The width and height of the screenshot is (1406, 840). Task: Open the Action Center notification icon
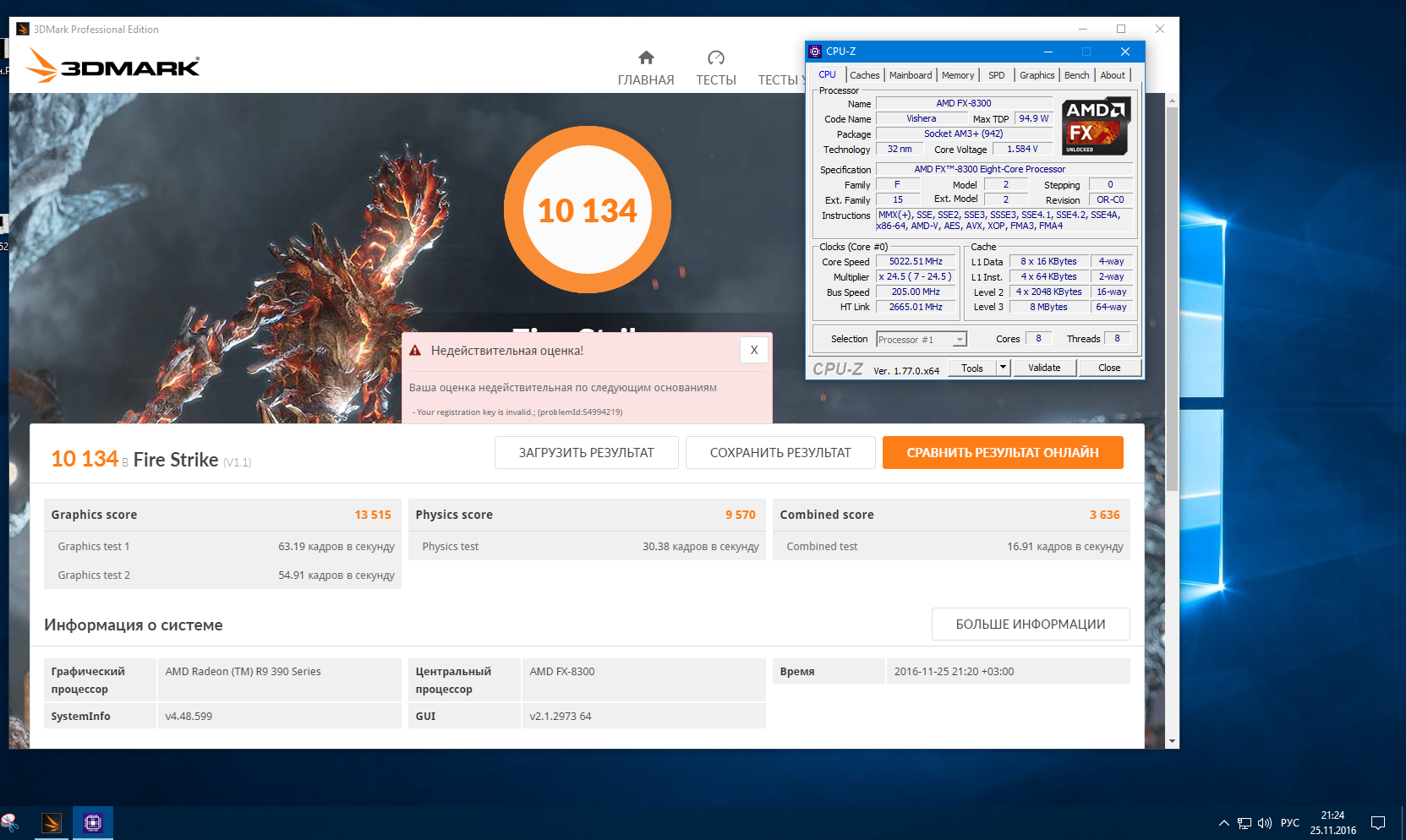pyautogui.click(x=1378, y=823)
